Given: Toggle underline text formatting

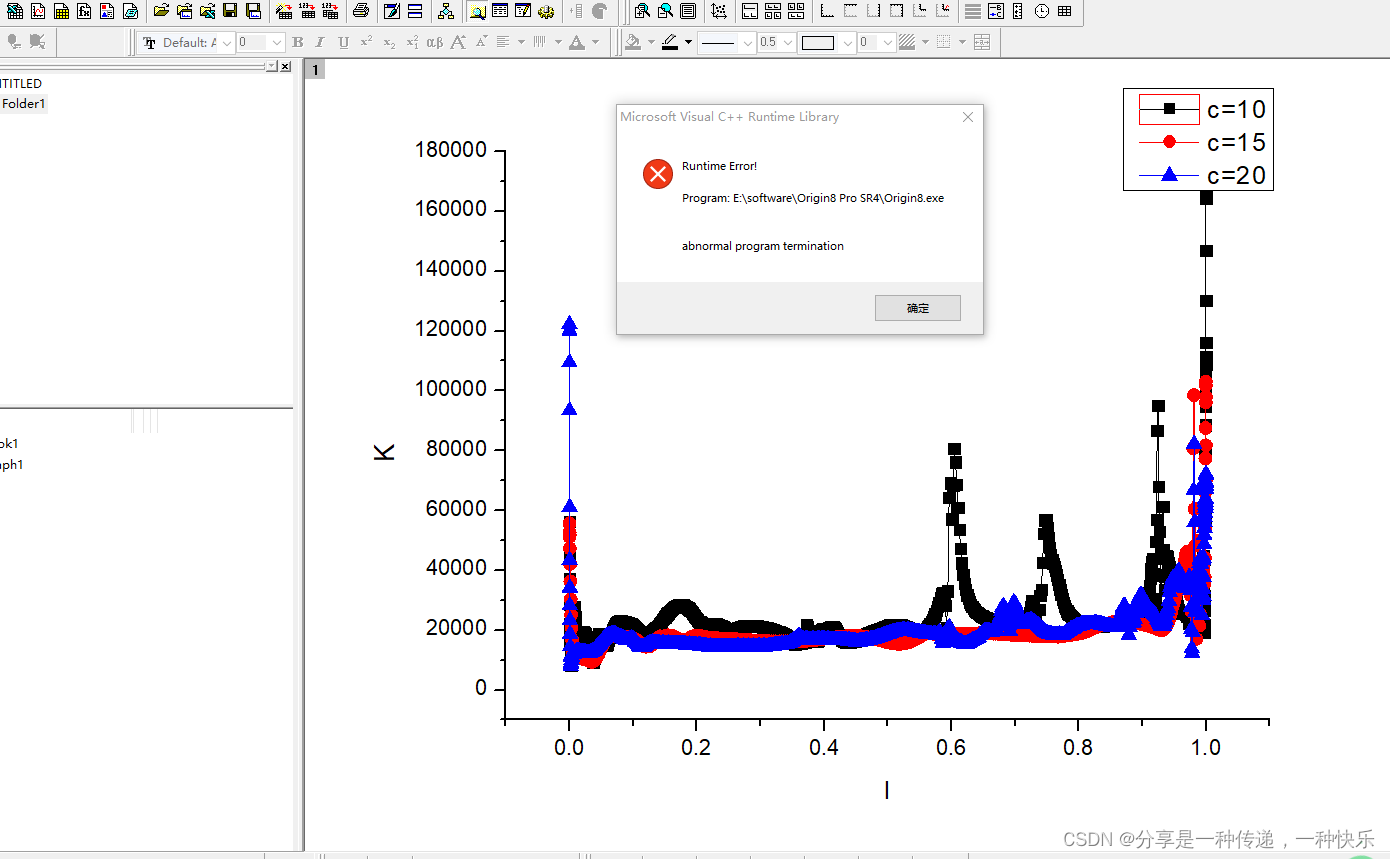Looking at the screenshot, I should (344, 42).
